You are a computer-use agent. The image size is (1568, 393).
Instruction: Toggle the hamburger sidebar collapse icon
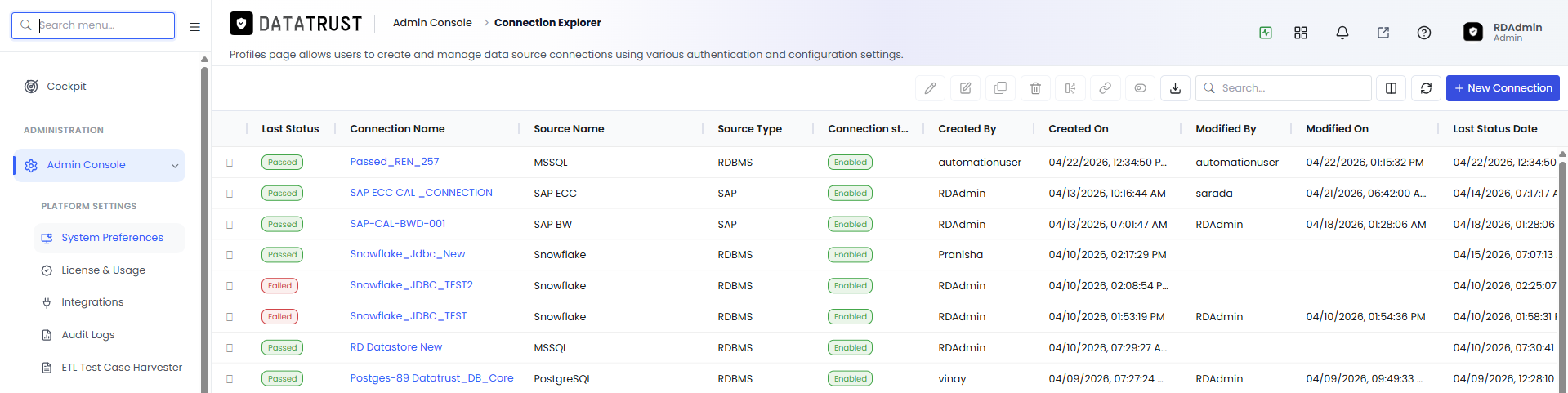pyautogui.click(x=194, y=26)
